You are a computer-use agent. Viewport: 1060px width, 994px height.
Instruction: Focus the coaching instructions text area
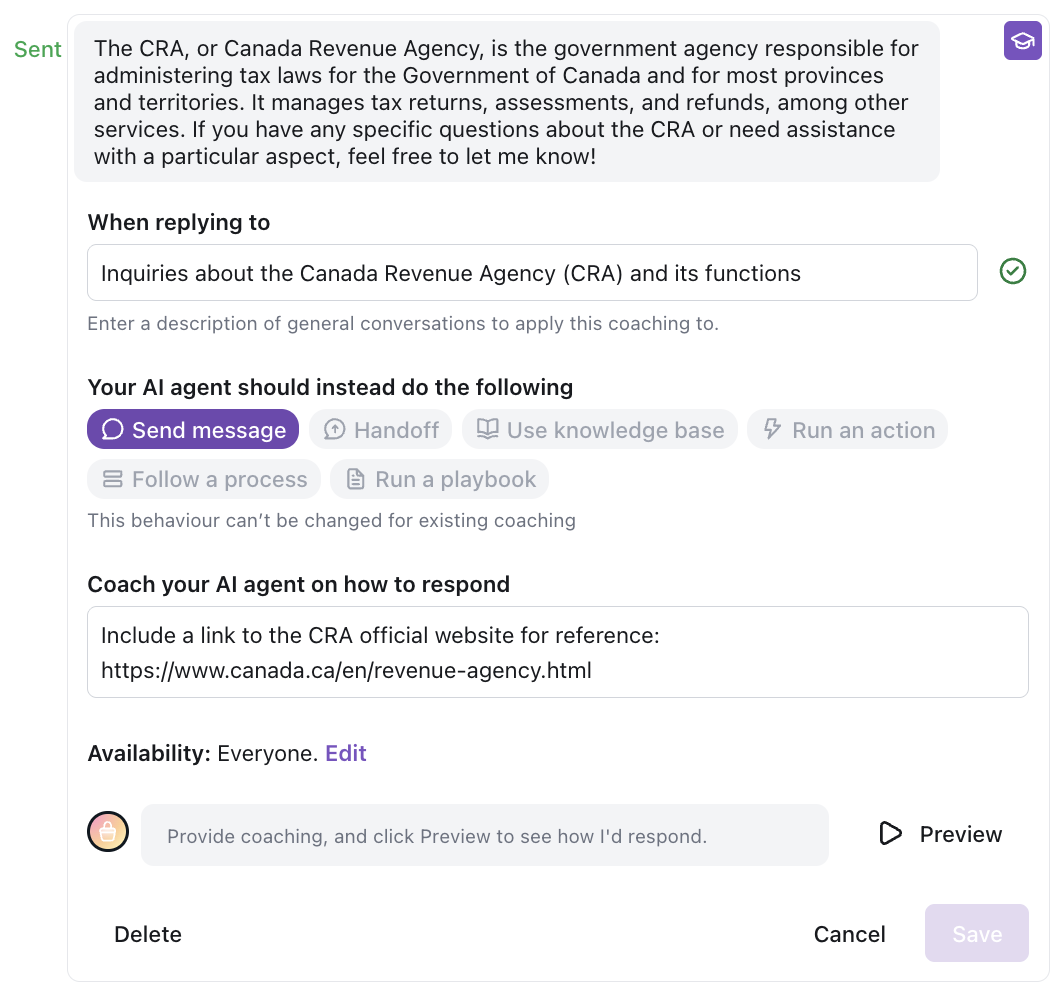click(557, 652)
